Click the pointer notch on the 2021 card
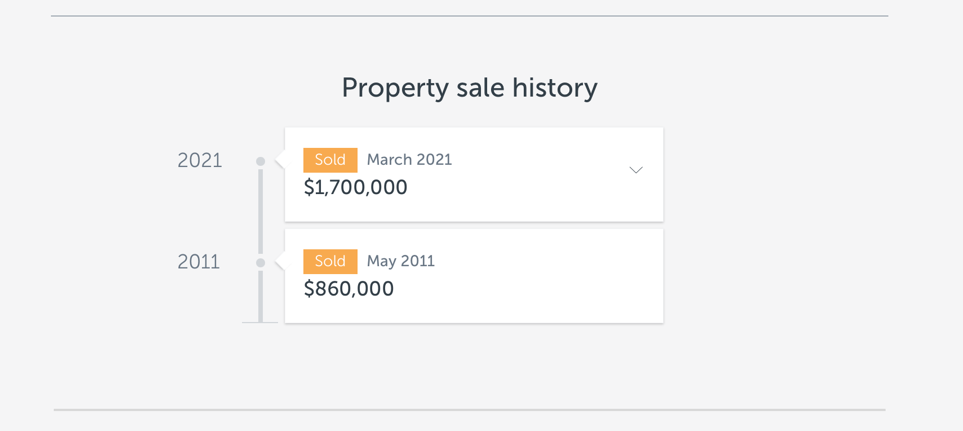Image resolution: width=963 pixels, height=431 pixels. 281,161
